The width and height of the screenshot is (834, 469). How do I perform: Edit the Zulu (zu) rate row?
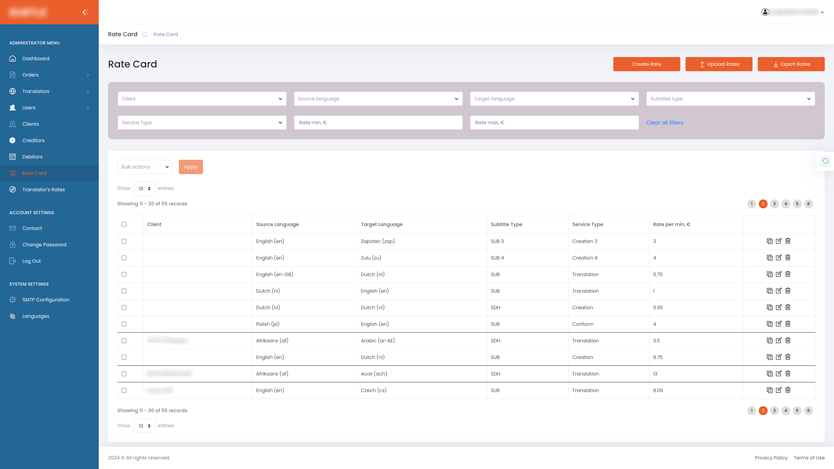pos(779,258)
